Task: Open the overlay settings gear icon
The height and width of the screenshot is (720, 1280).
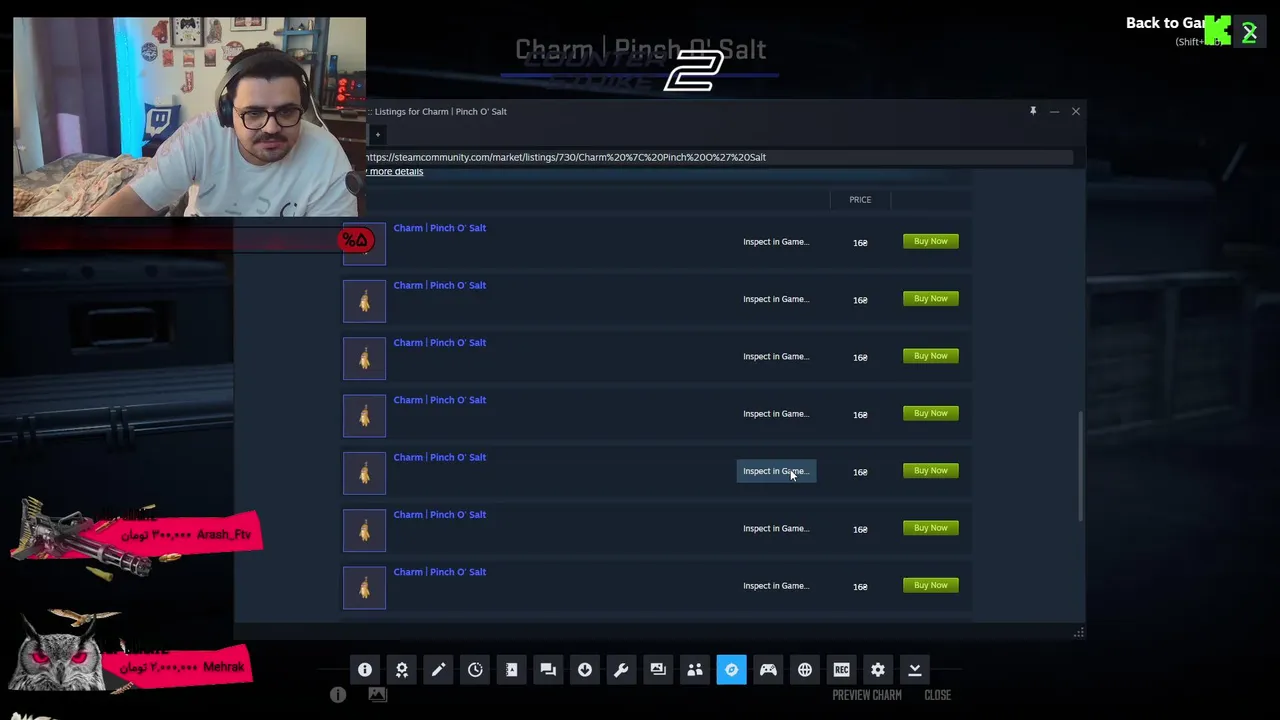Action: pyautogui.click(x=878, y=670)
